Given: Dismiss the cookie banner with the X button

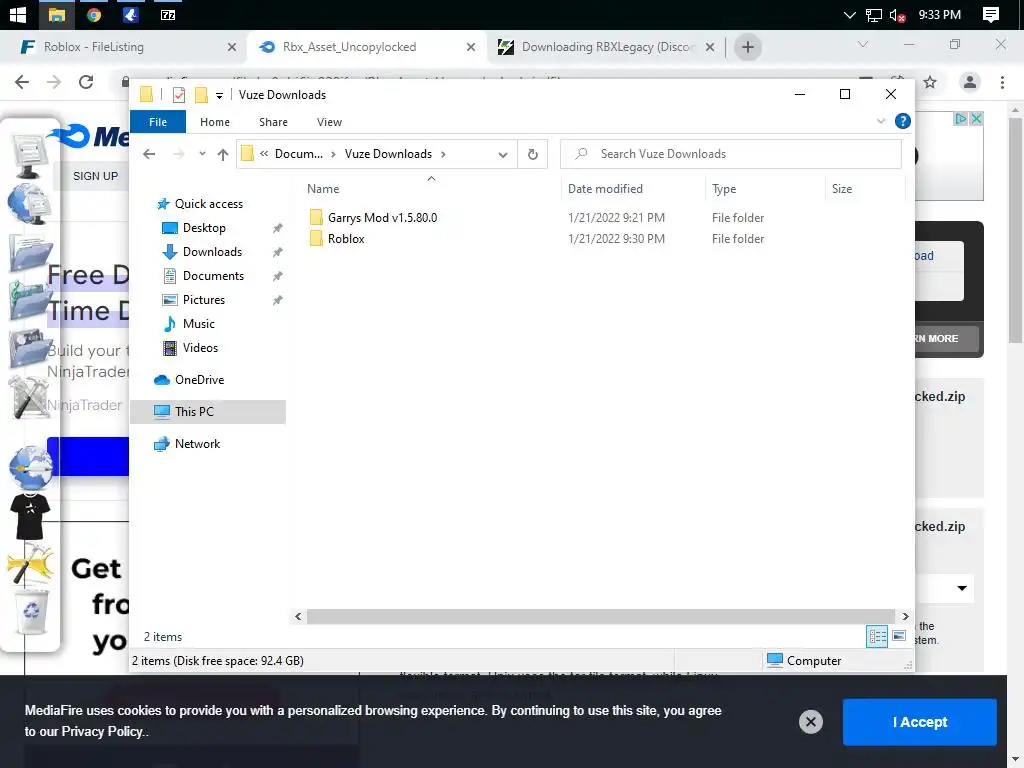Looking at the screenshot, I should pyautogui.click(x=810, y=722).
